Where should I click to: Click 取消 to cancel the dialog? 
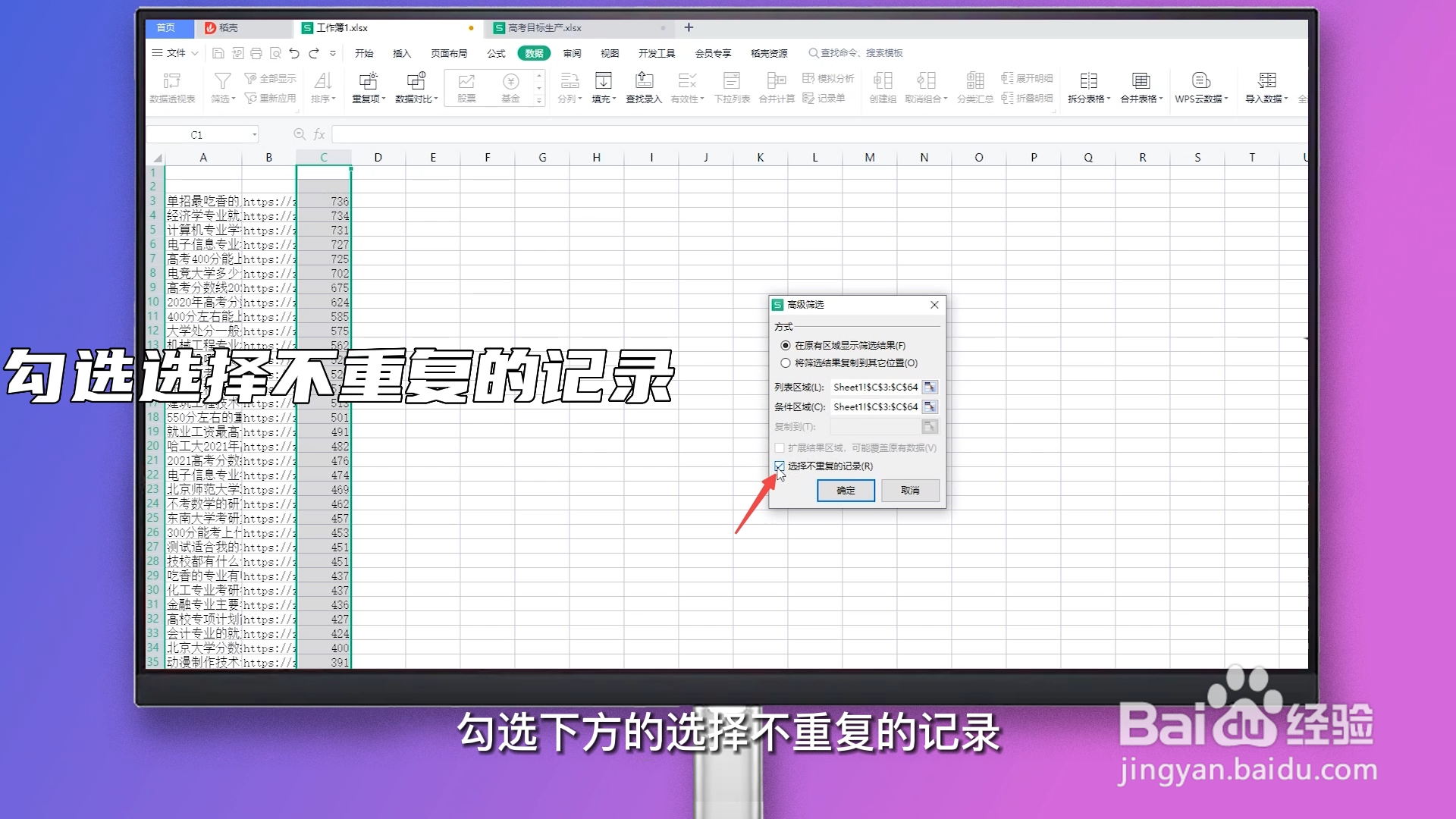(910, 491)
